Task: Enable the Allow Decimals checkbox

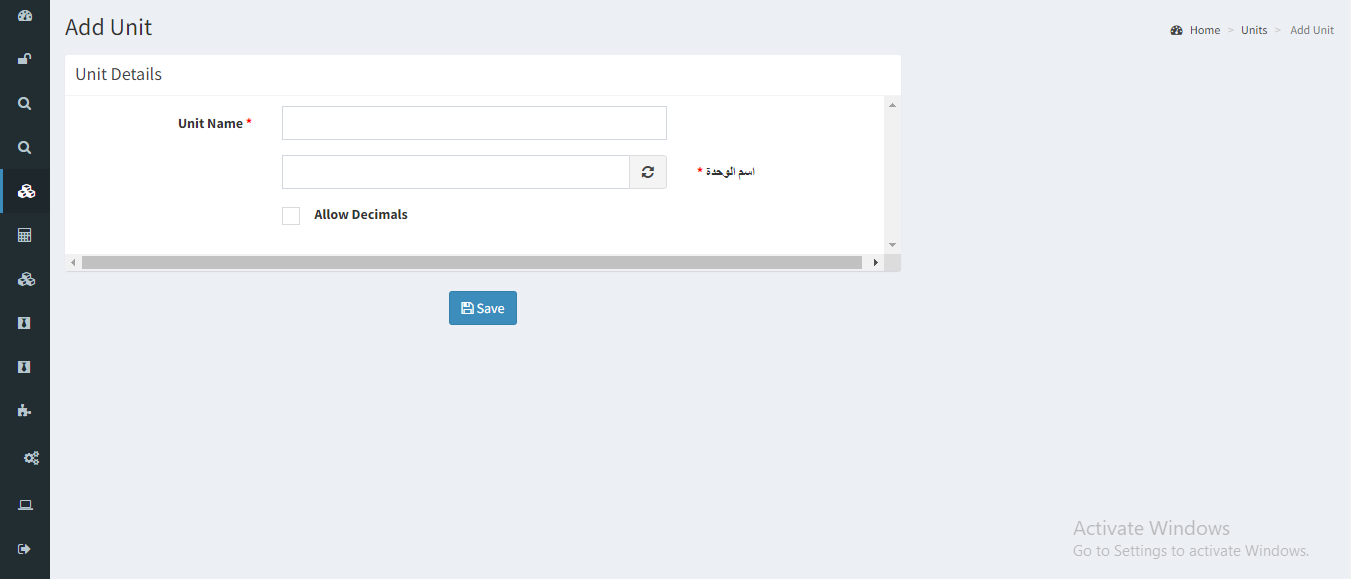Action: tap(291, 216)
